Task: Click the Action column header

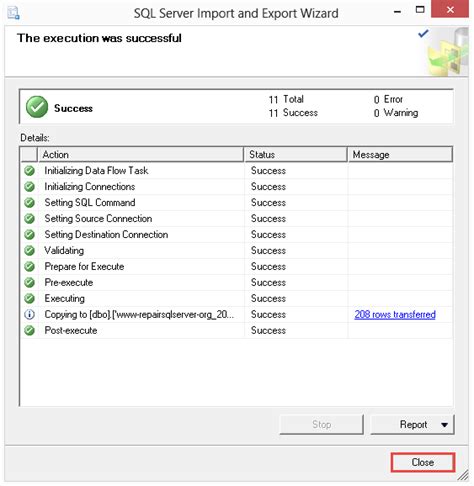Action: (x=140, y=155)
